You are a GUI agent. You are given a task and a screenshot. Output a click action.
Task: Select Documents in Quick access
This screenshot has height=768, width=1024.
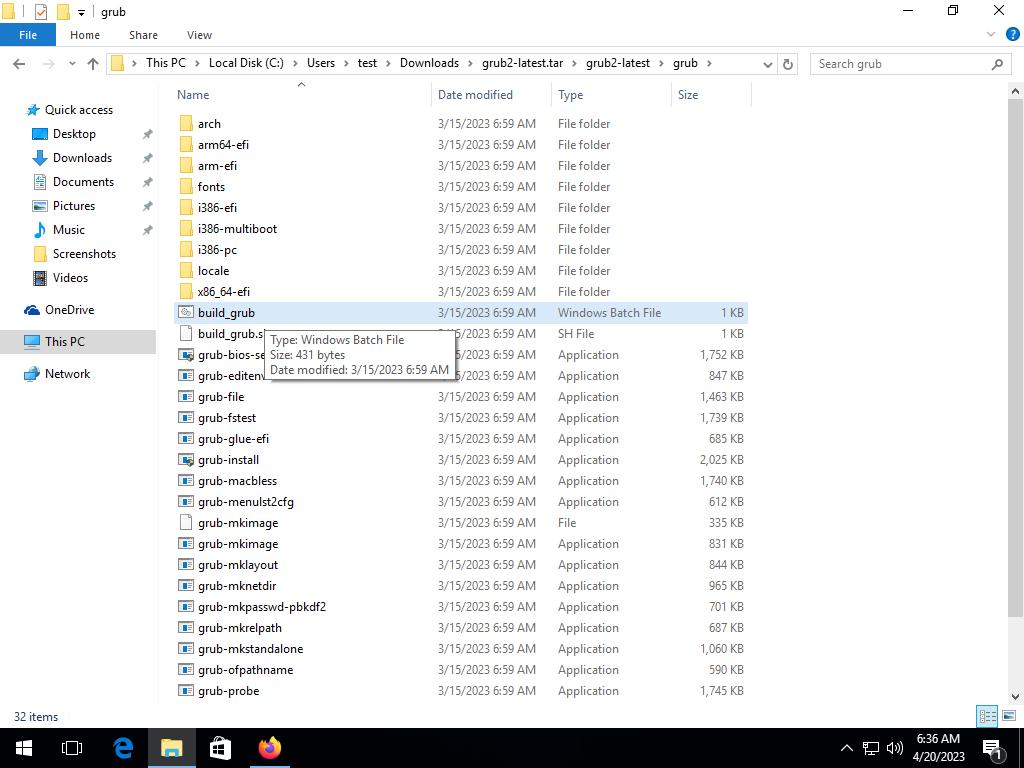tap(83, 182)
